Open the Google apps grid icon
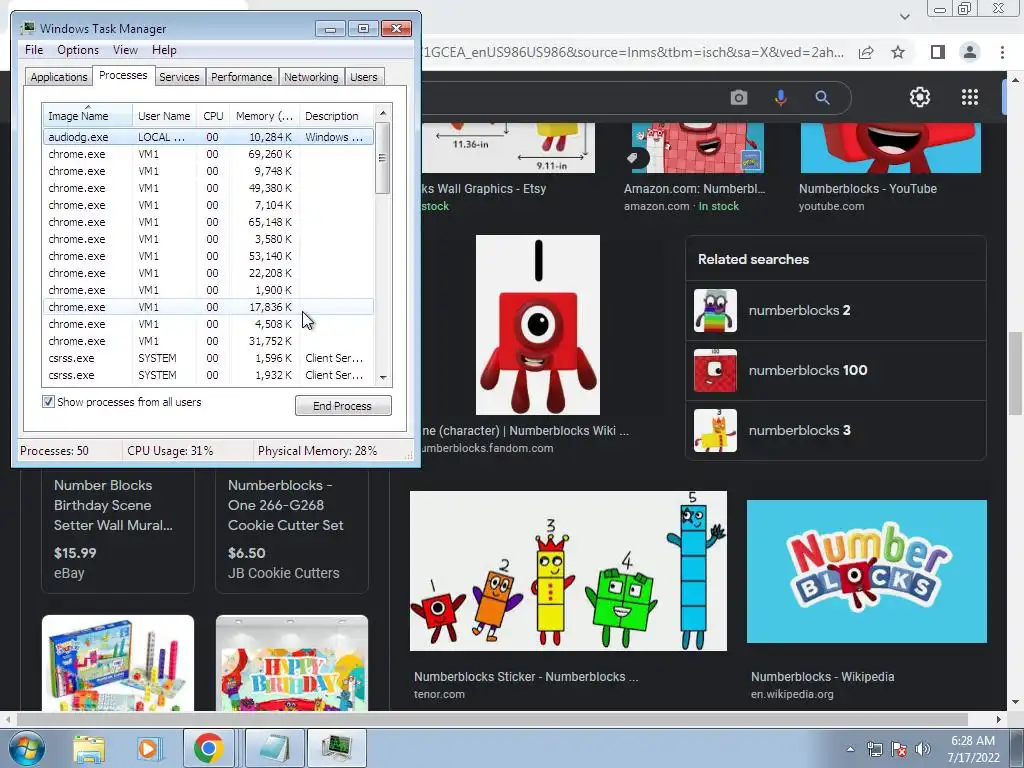The height and width of the screenshot is (768, 1024). pos(970,97)
